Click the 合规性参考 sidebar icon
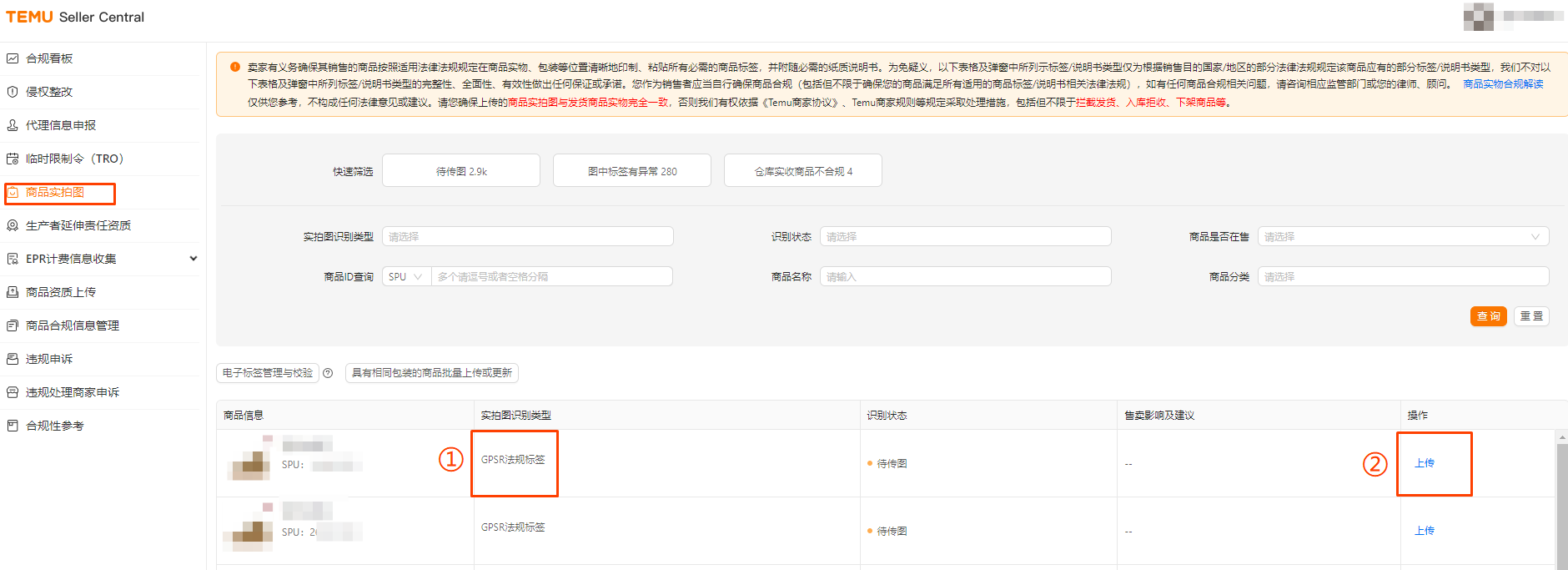The image size is (1568, 570). tap(13, 426)
